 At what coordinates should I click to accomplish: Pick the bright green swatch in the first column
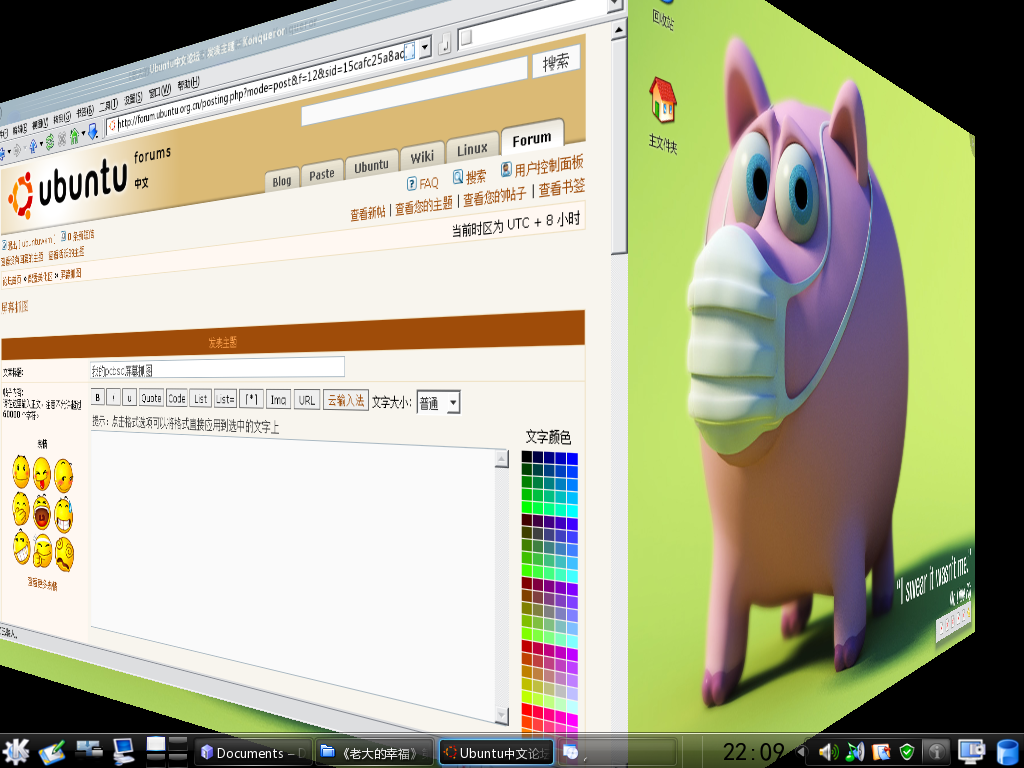527,508
